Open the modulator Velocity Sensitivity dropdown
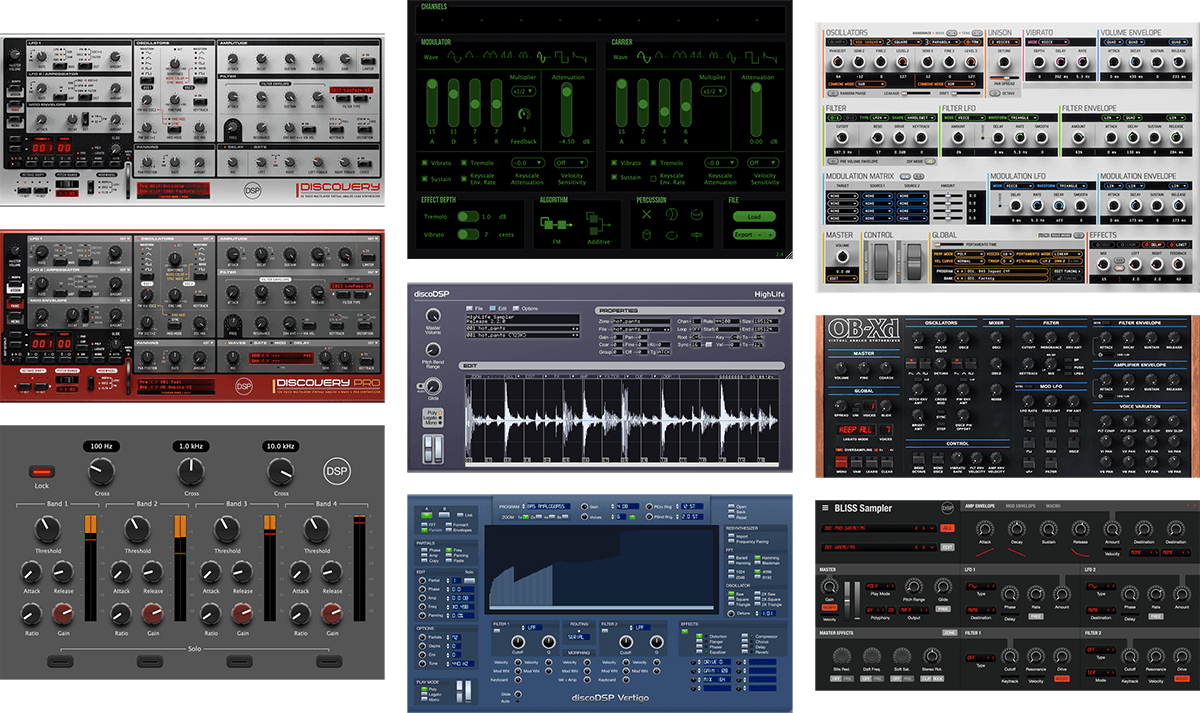This screenshot has height=713, width=1200. (569, 162)
